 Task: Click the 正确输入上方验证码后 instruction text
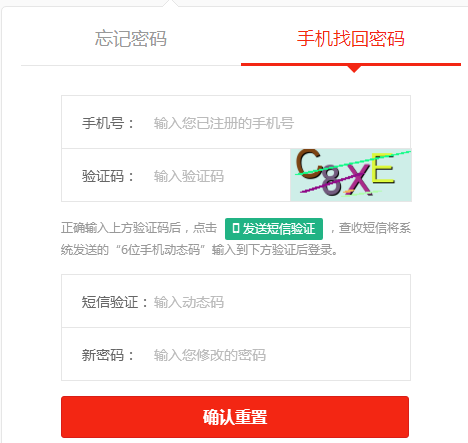(121, 228)
